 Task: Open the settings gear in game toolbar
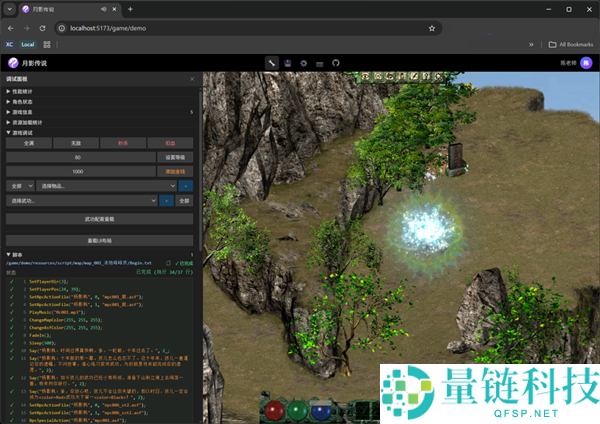[303, 63]
